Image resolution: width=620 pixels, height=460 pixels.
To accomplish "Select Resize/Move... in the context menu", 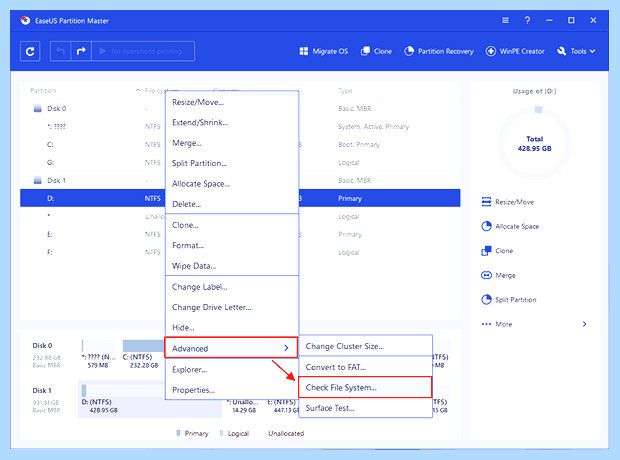I will point(232,102).
